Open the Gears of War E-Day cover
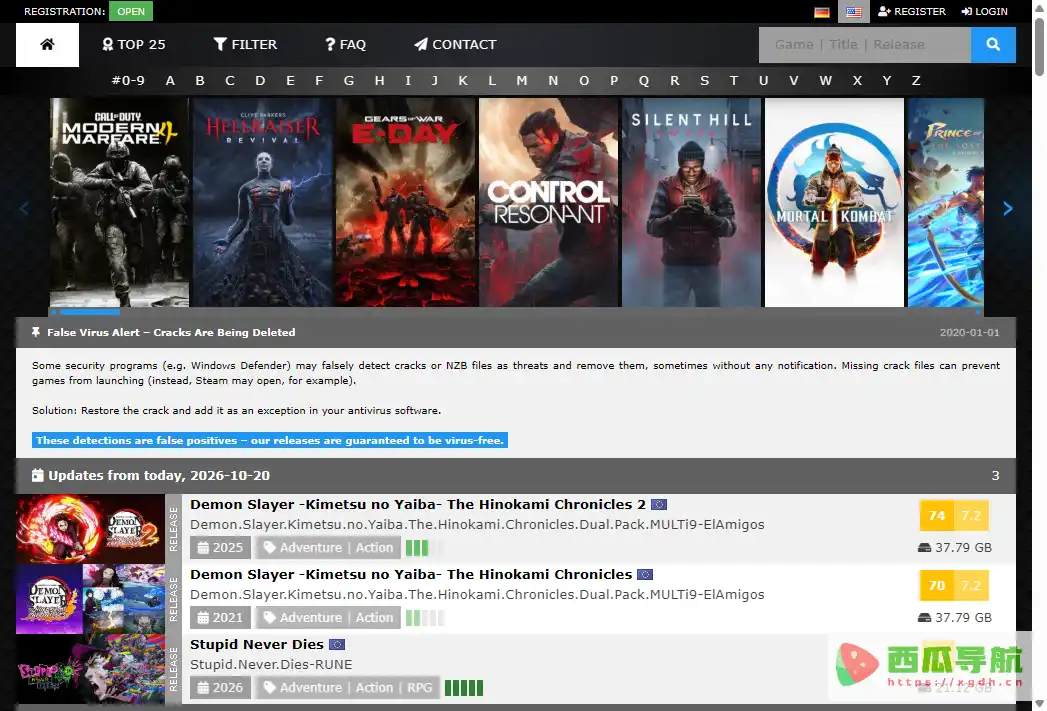The height and width of the screenshot is (711, 1047). click(406, 202)
